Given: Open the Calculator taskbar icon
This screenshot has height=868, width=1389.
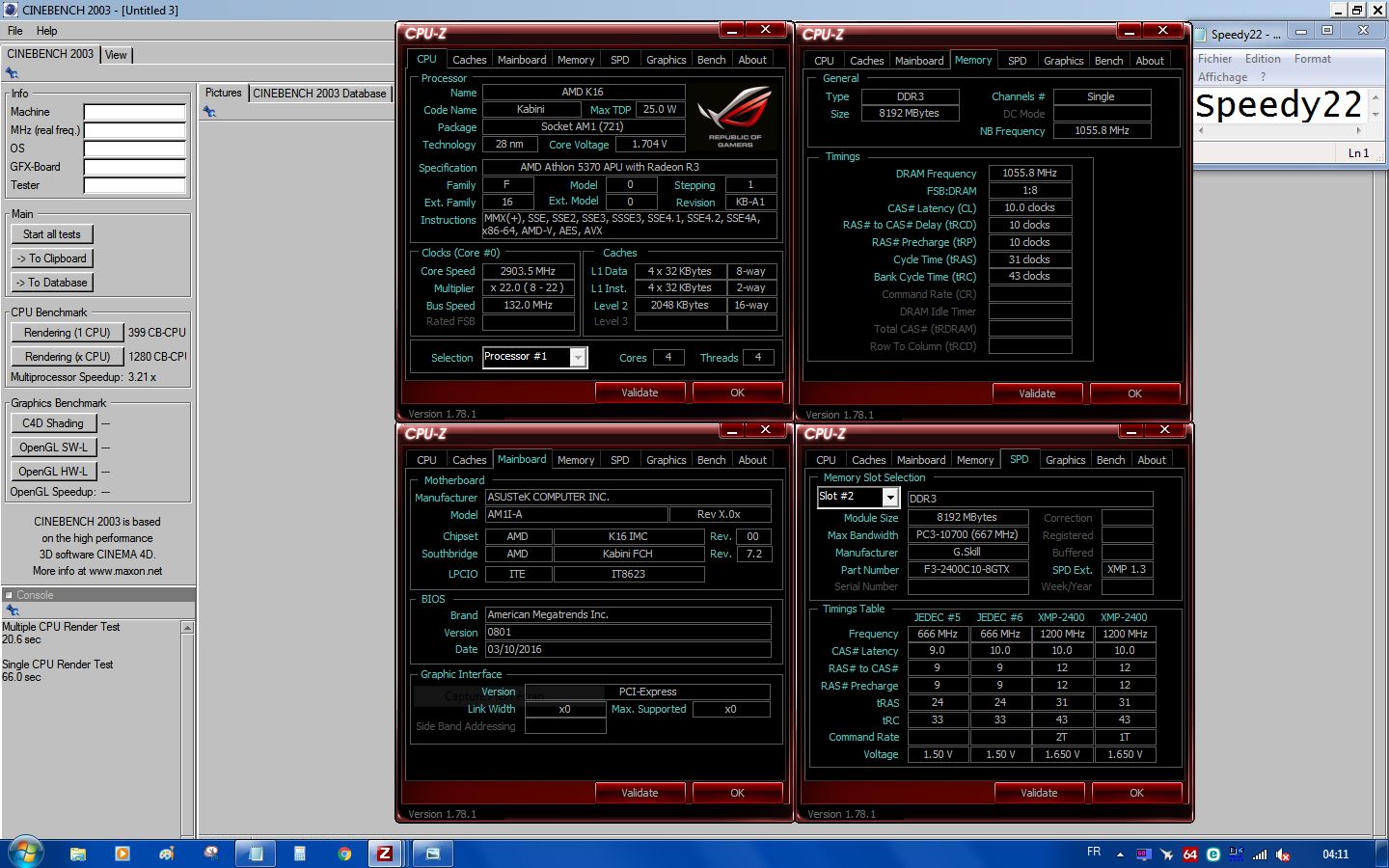Looking at the screenshot, I should click(300, 854).
